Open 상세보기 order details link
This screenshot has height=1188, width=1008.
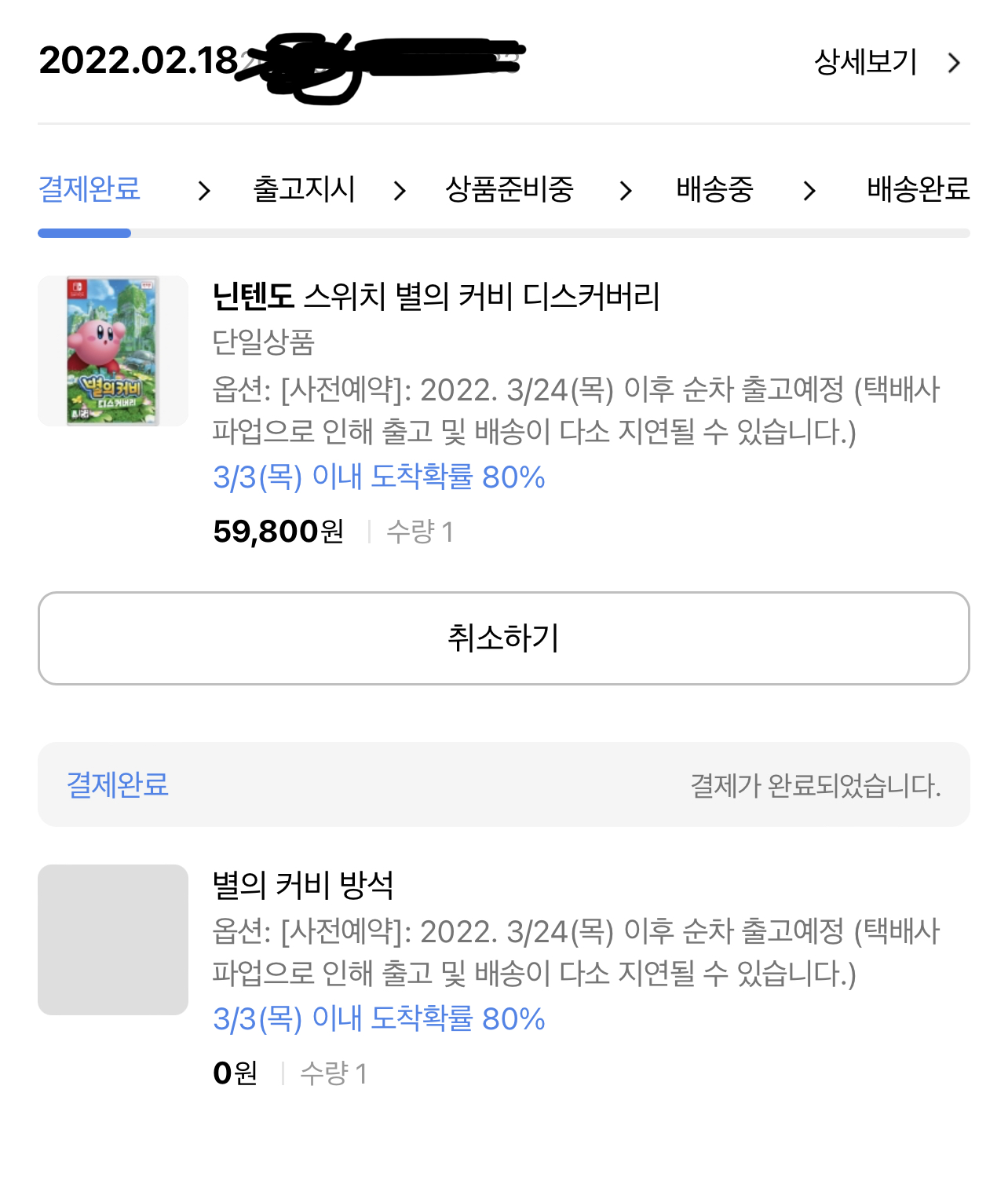pyautogui.click(x=865, y=62)
